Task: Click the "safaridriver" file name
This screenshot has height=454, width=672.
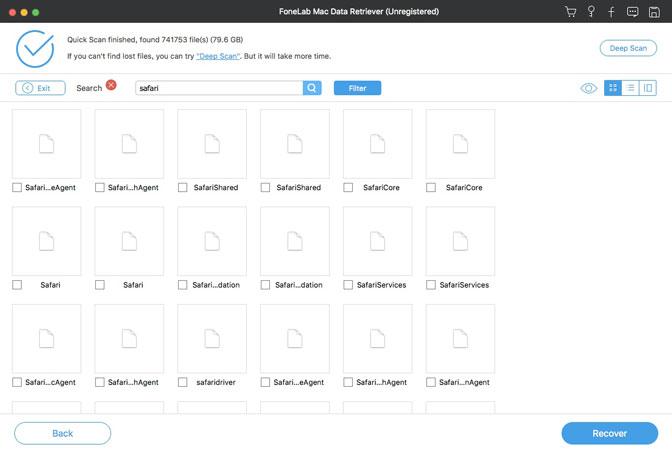Action: [216, 382]
